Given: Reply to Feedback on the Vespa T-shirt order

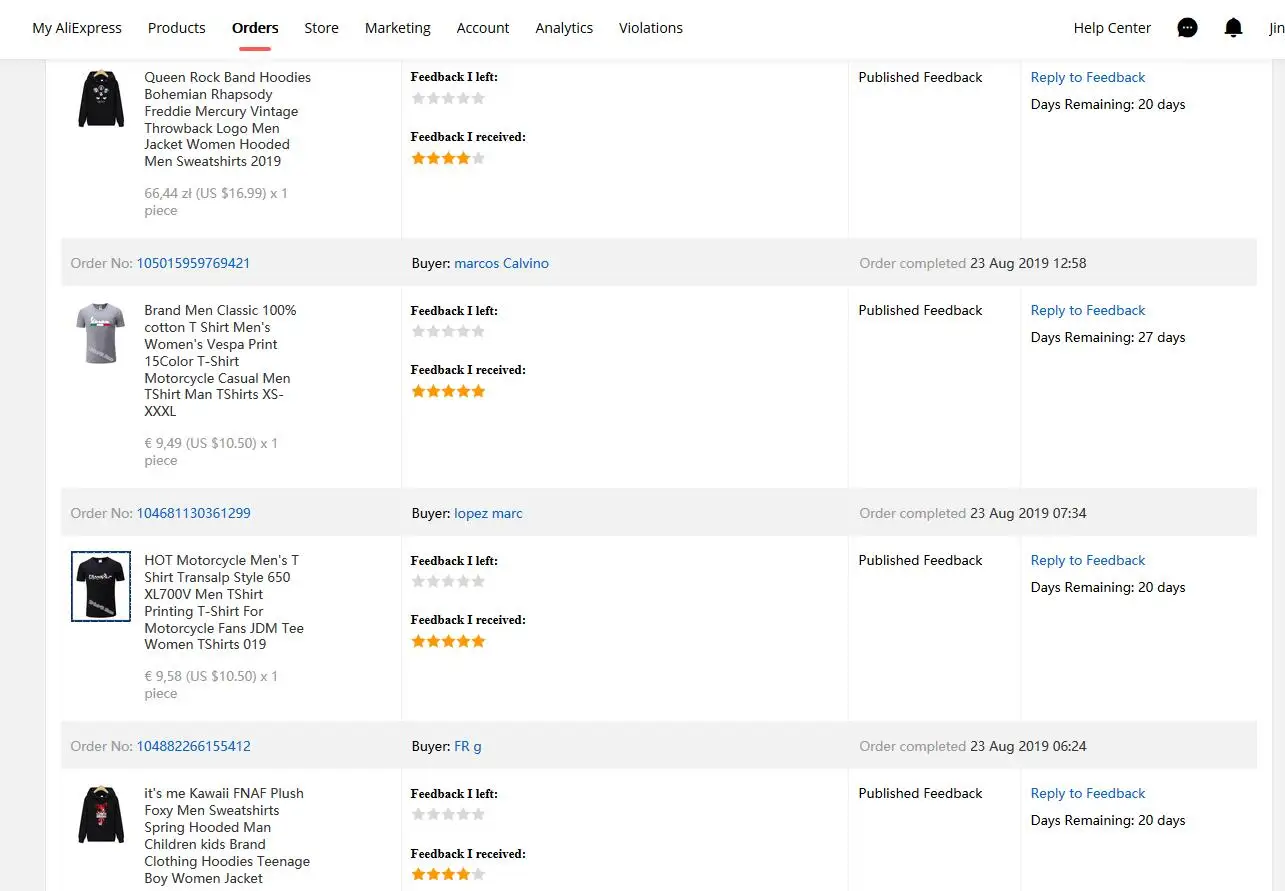Looking at the screenshot, I should 1088,310.
